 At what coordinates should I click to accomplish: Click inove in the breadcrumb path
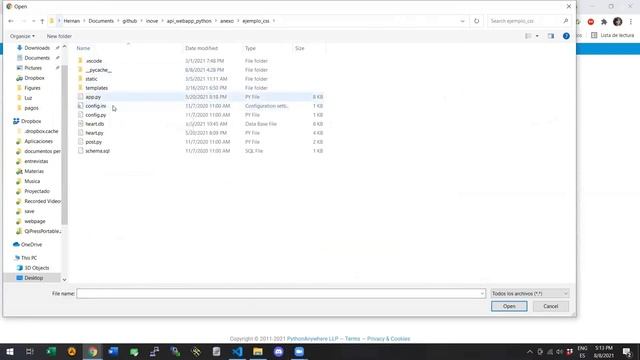[x=152, y=21]
